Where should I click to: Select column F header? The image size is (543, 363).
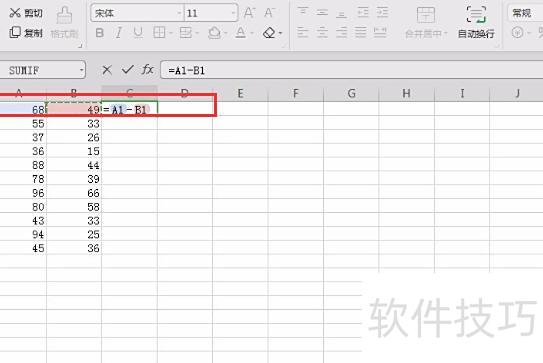pyautogui.click(x=295, y=94)
